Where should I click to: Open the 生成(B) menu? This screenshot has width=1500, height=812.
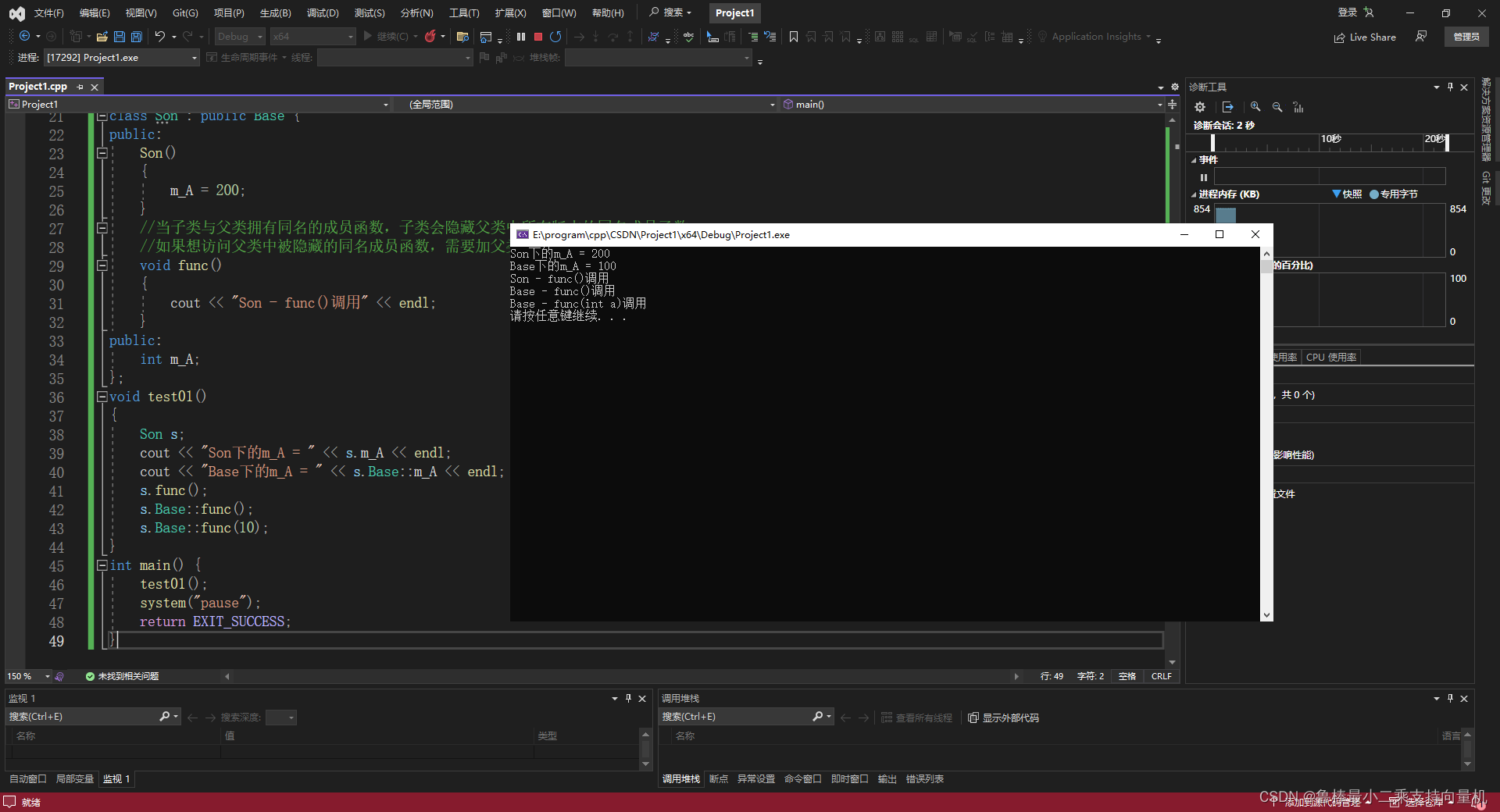coord(275,12)
